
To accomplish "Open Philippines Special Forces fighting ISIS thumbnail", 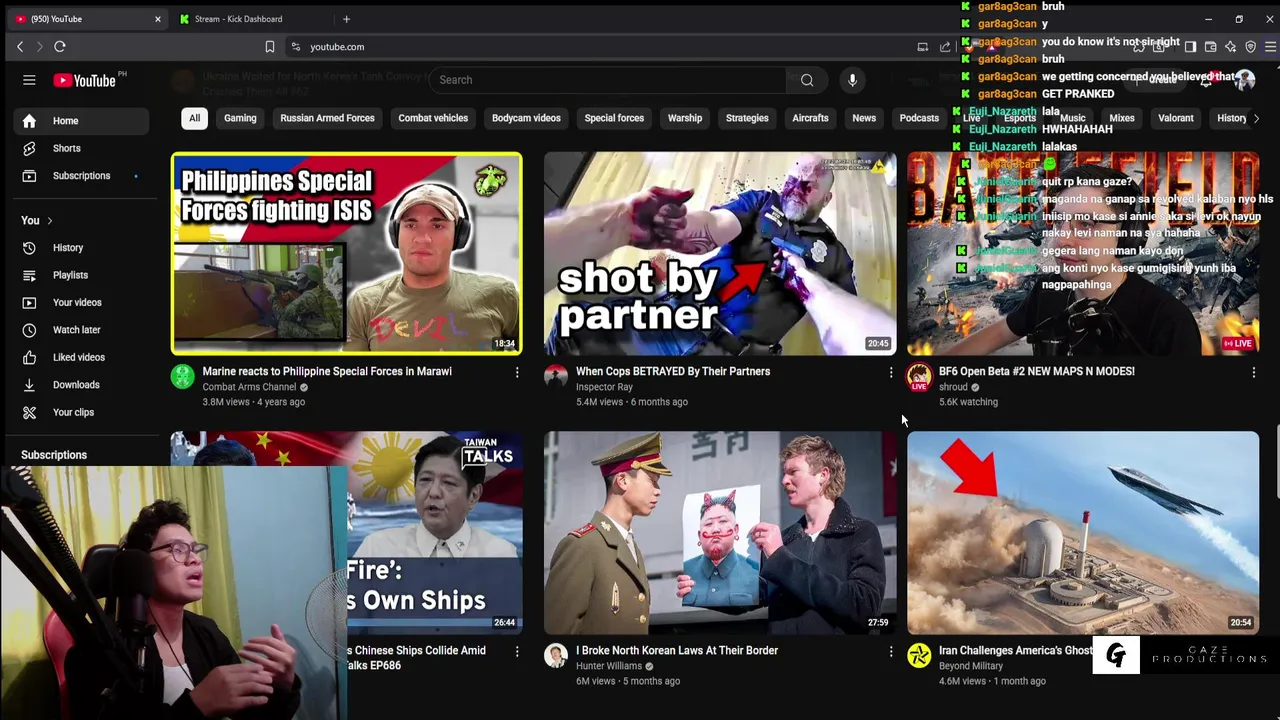I will 346,254.
